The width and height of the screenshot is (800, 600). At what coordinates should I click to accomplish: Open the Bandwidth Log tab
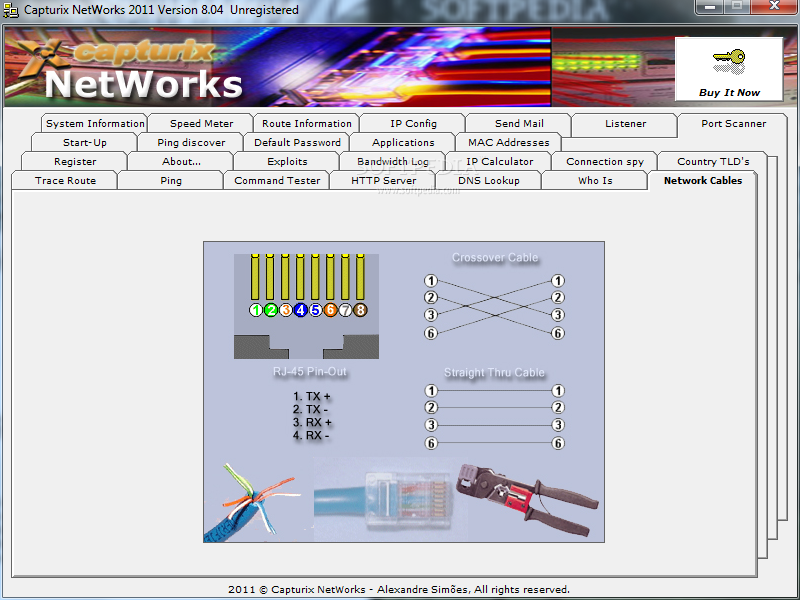click(393, 161)
